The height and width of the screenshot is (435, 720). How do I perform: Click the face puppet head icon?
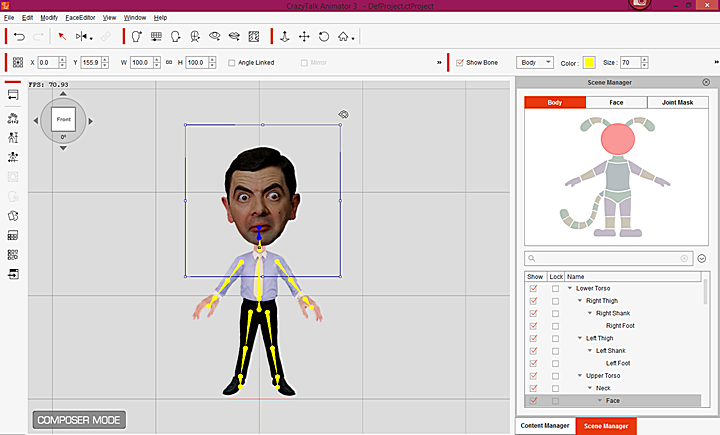[x=195, y=36]
